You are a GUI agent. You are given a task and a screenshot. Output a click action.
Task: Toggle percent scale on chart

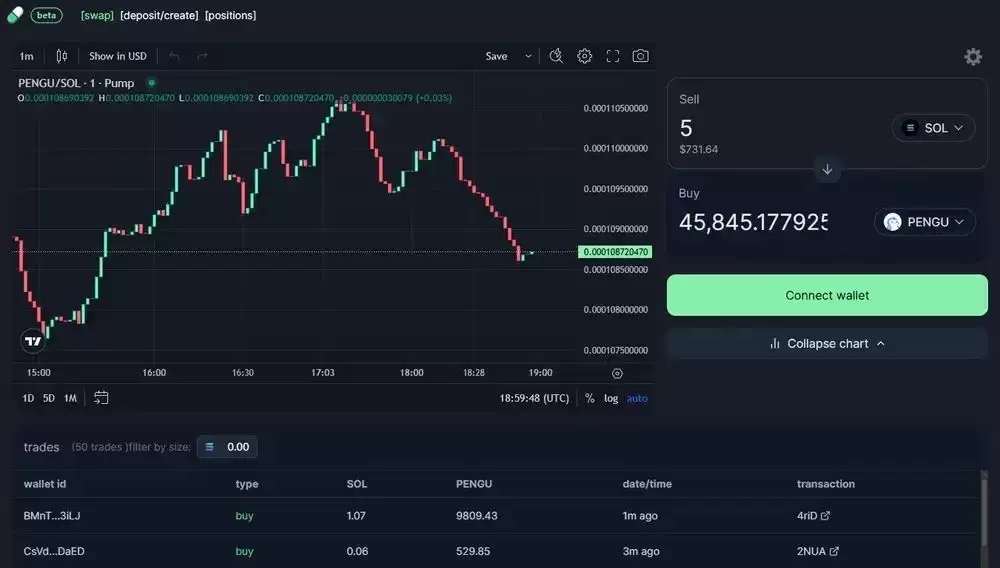(590, 398)
